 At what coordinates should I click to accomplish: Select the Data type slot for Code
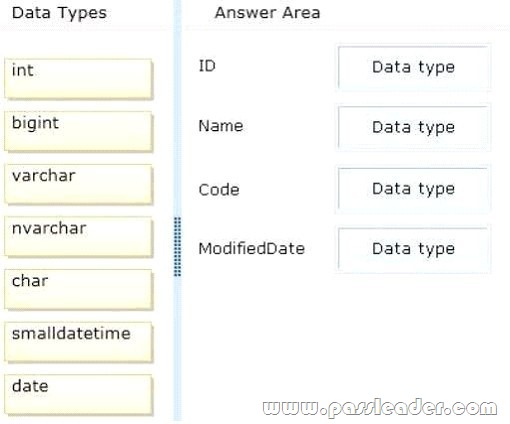(x=413, y=189)
